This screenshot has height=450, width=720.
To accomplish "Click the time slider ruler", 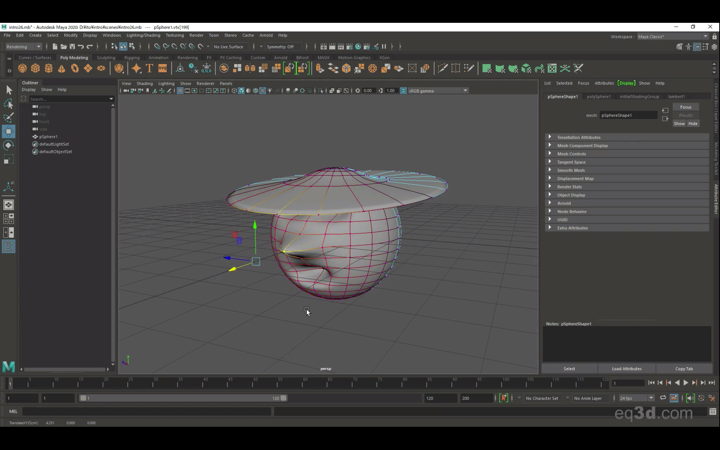I will 300,383.
